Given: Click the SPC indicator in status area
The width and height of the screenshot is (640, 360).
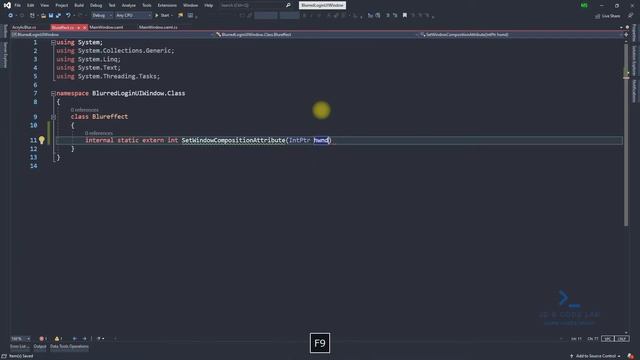Looking at the screenshot, I should pos(607,339).
